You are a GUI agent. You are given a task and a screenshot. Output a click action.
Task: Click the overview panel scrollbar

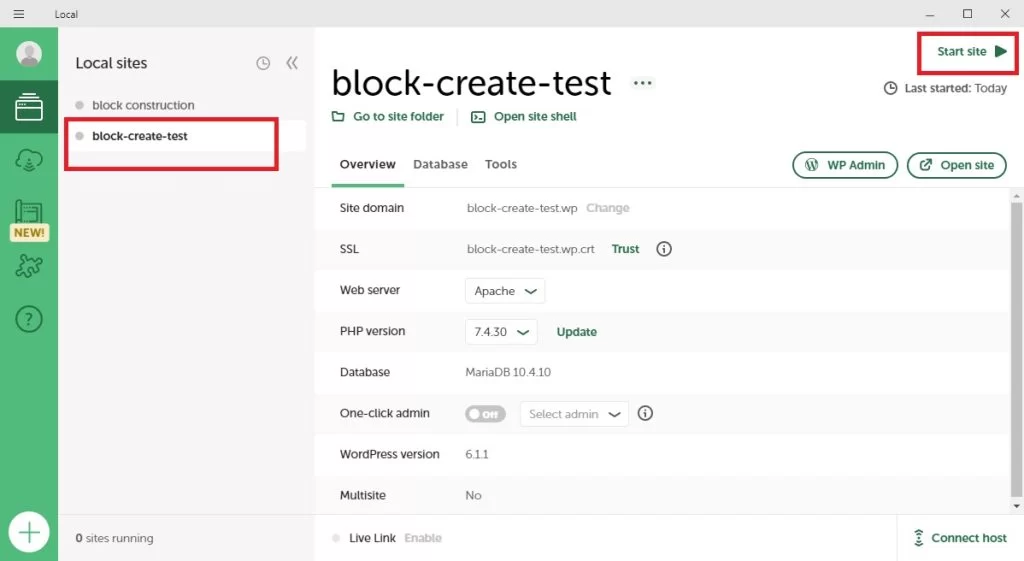[x=1016, y=349]
